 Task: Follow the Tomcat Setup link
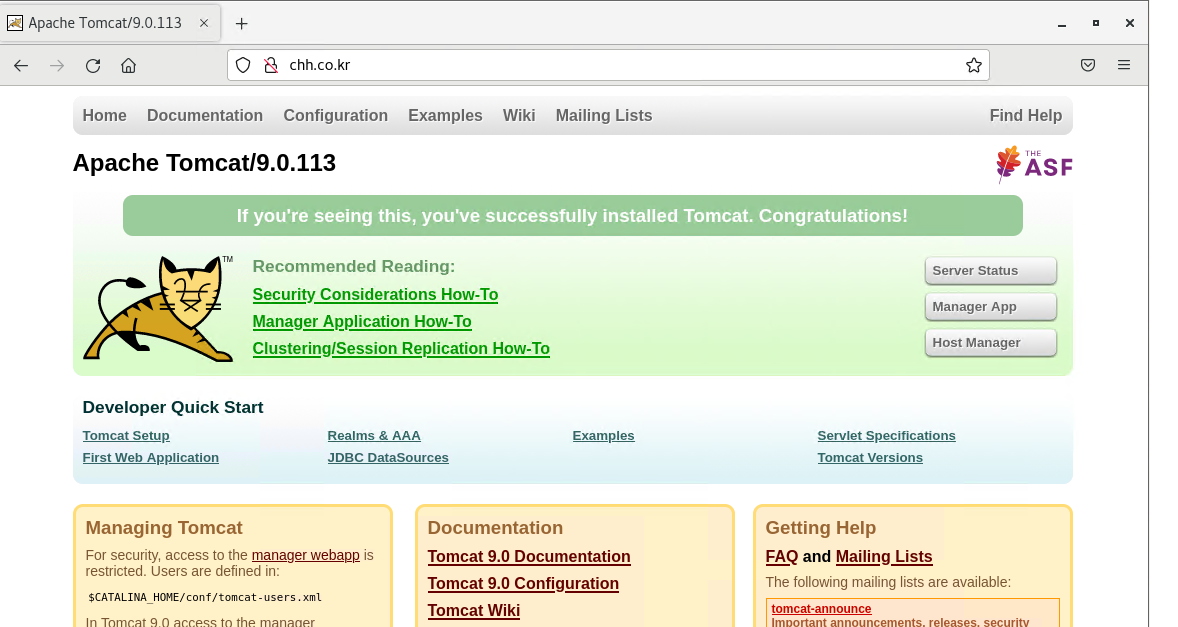click(x=126, y=436)
